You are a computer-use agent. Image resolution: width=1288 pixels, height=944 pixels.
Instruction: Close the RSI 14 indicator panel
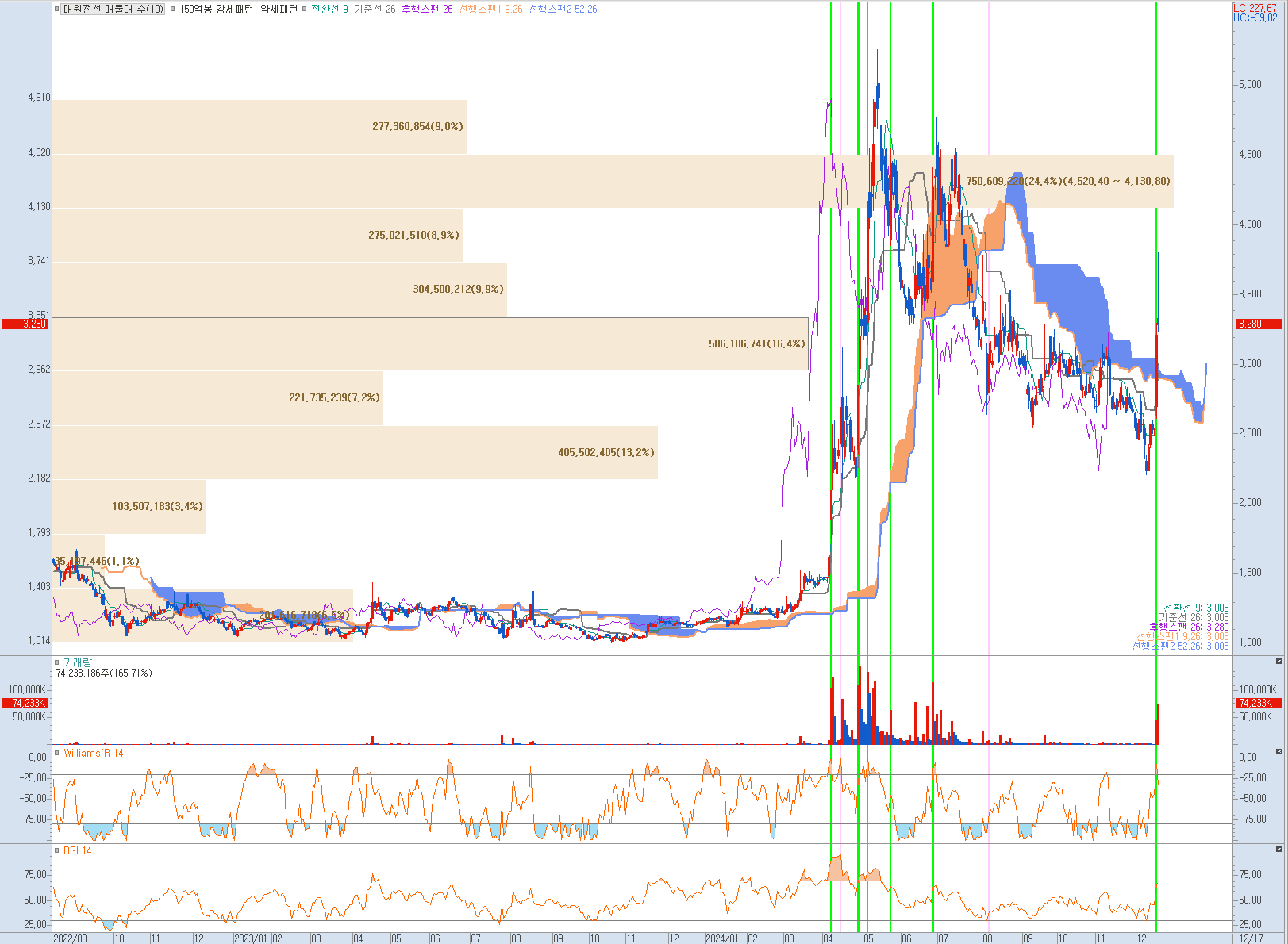pos(1278,850)
